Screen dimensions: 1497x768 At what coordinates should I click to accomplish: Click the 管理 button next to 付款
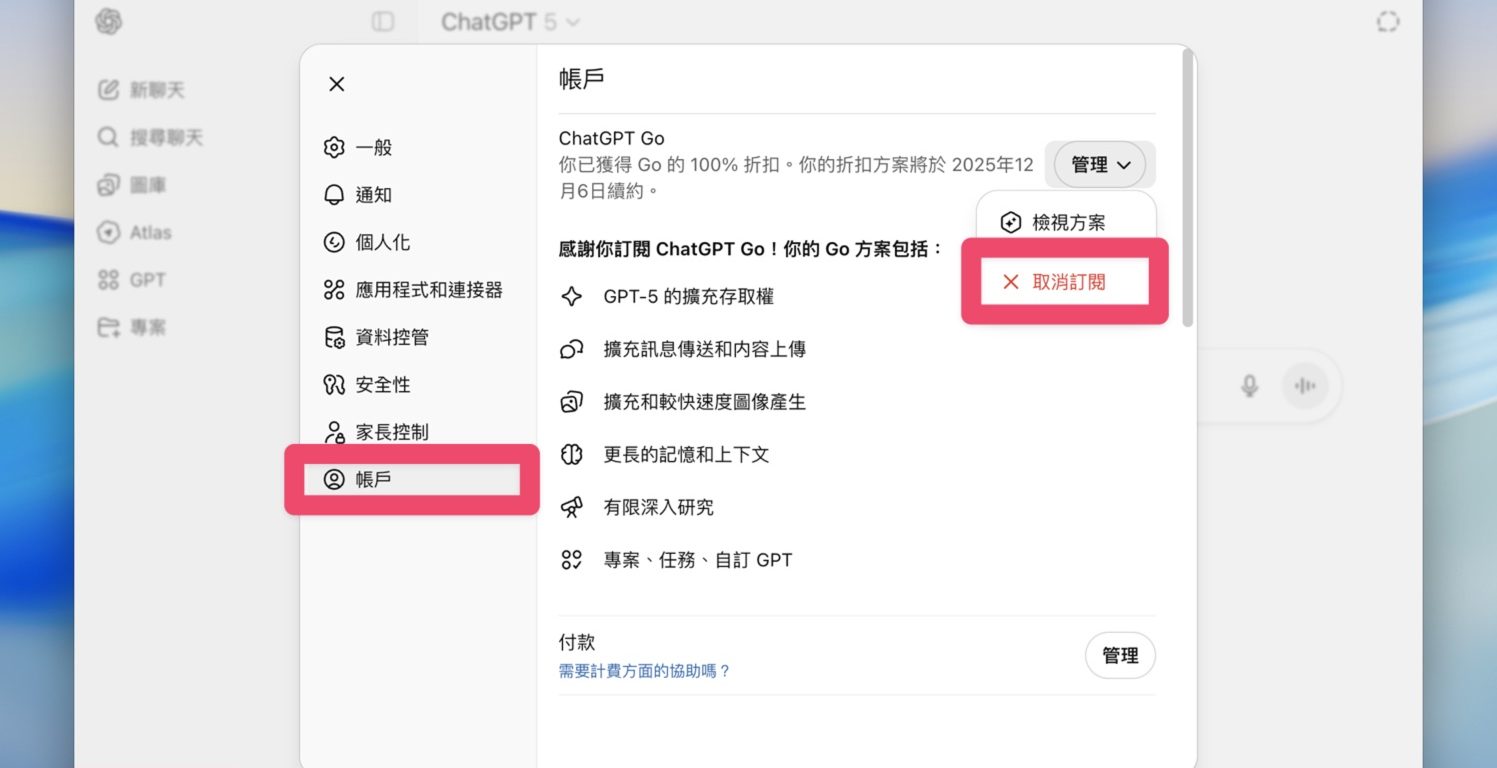coord(1119,656)
